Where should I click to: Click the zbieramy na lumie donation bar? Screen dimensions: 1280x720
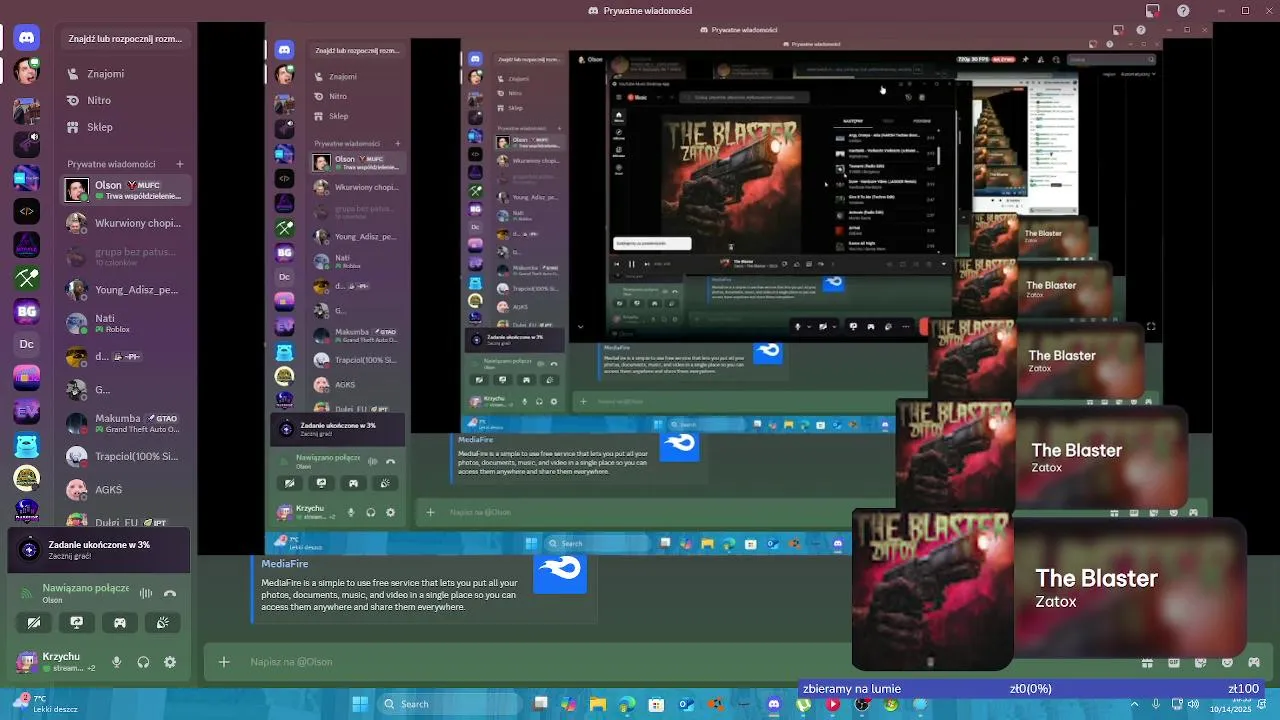point(1031,688)
